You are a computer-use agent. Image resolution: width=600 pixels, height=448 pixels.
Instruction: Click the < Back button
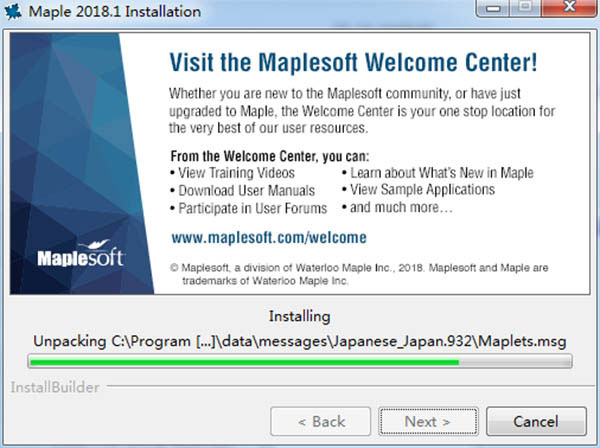click(321, 421)
